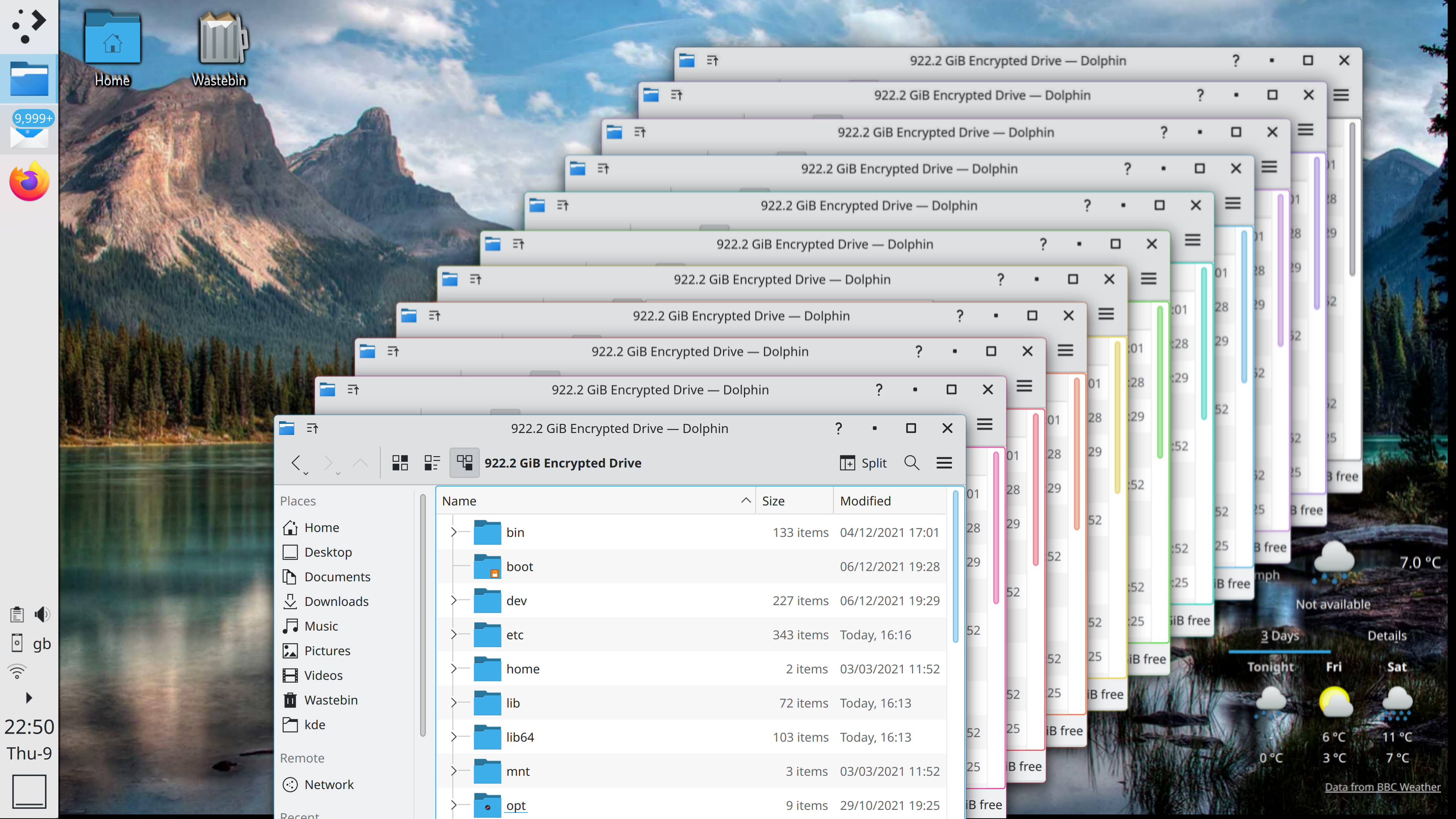Click the file list vertical scrollbar
Screen dimensions: 1456x819
(x=955, y=565)
